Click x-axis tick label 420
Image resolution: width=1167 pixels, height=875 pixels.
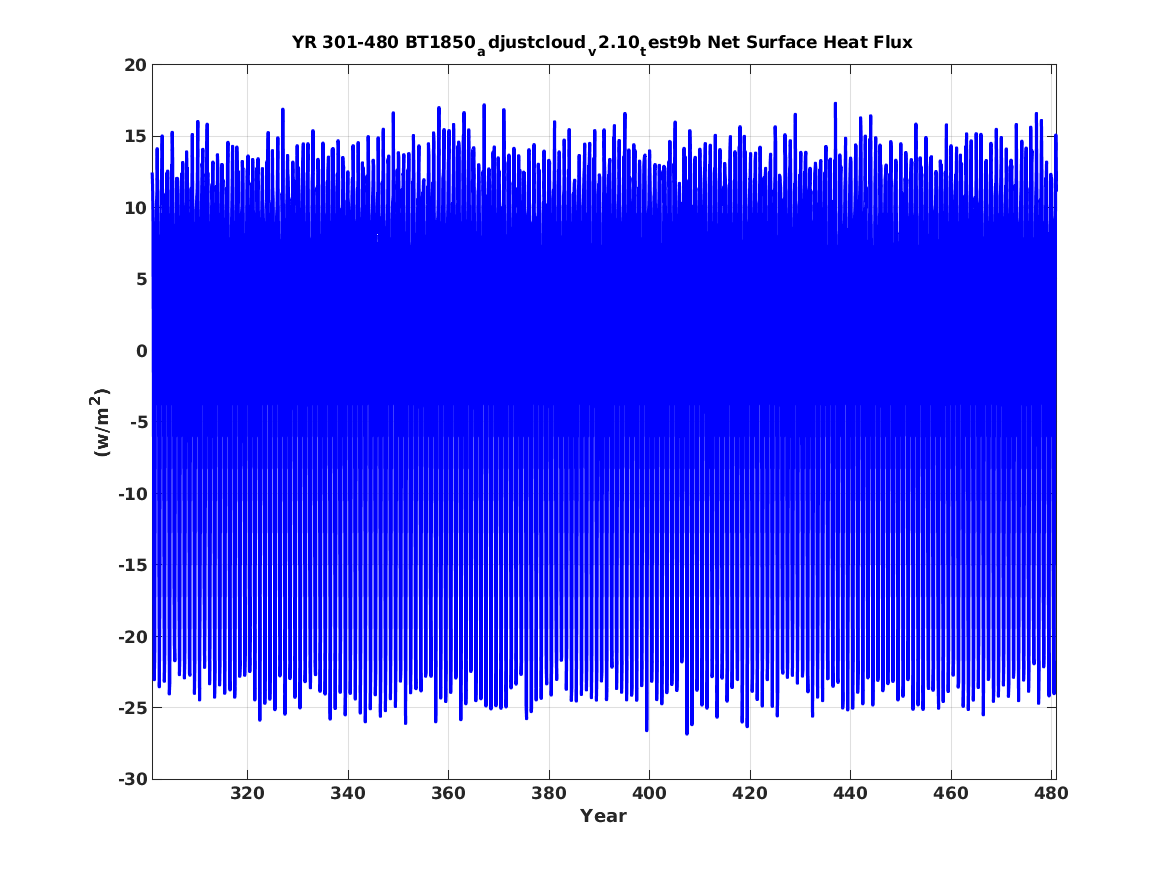click(749, 793)
